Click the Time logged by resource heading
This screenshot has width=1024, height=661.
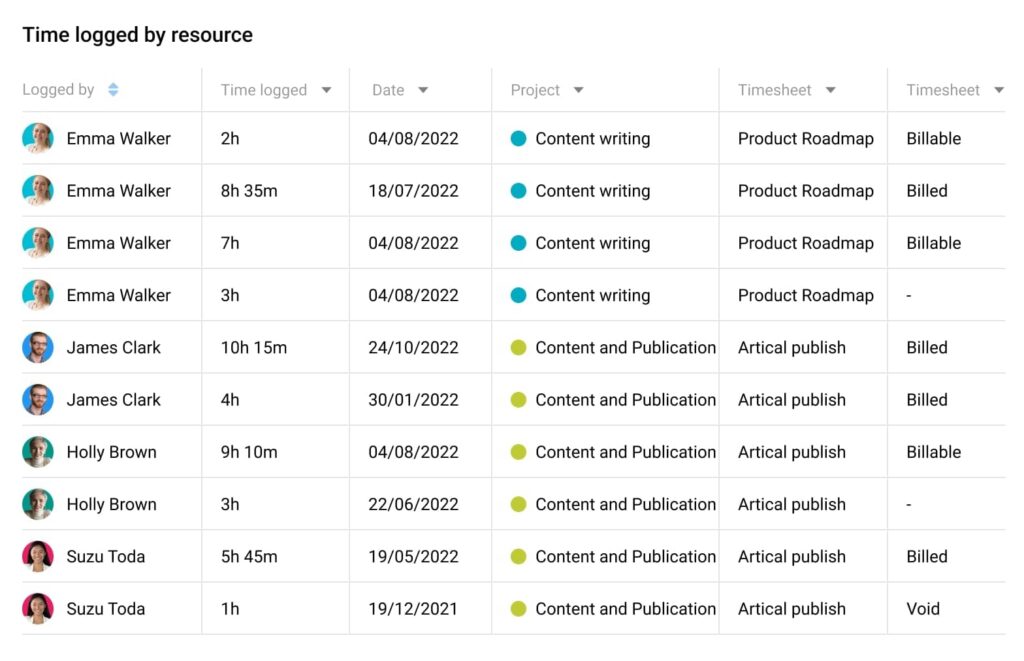137,34
